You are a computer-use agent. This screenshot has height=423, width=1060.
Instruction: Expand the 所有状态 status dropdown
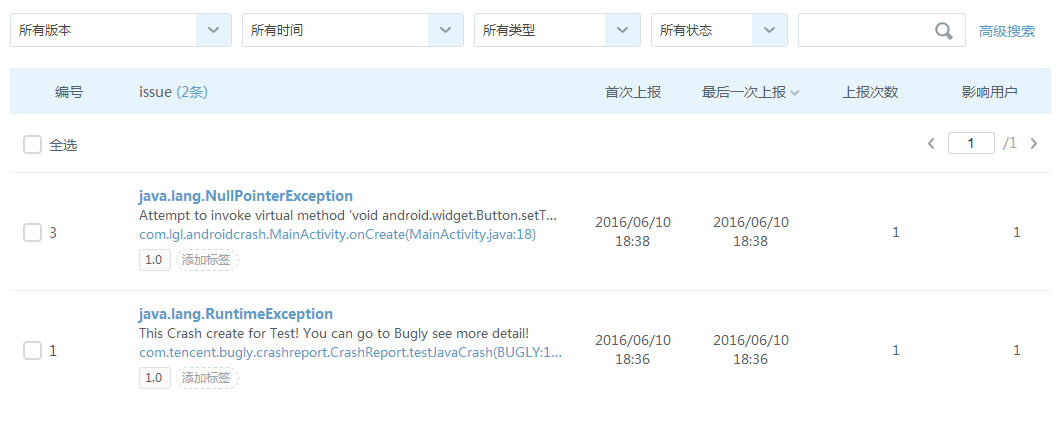coord(768,30)
